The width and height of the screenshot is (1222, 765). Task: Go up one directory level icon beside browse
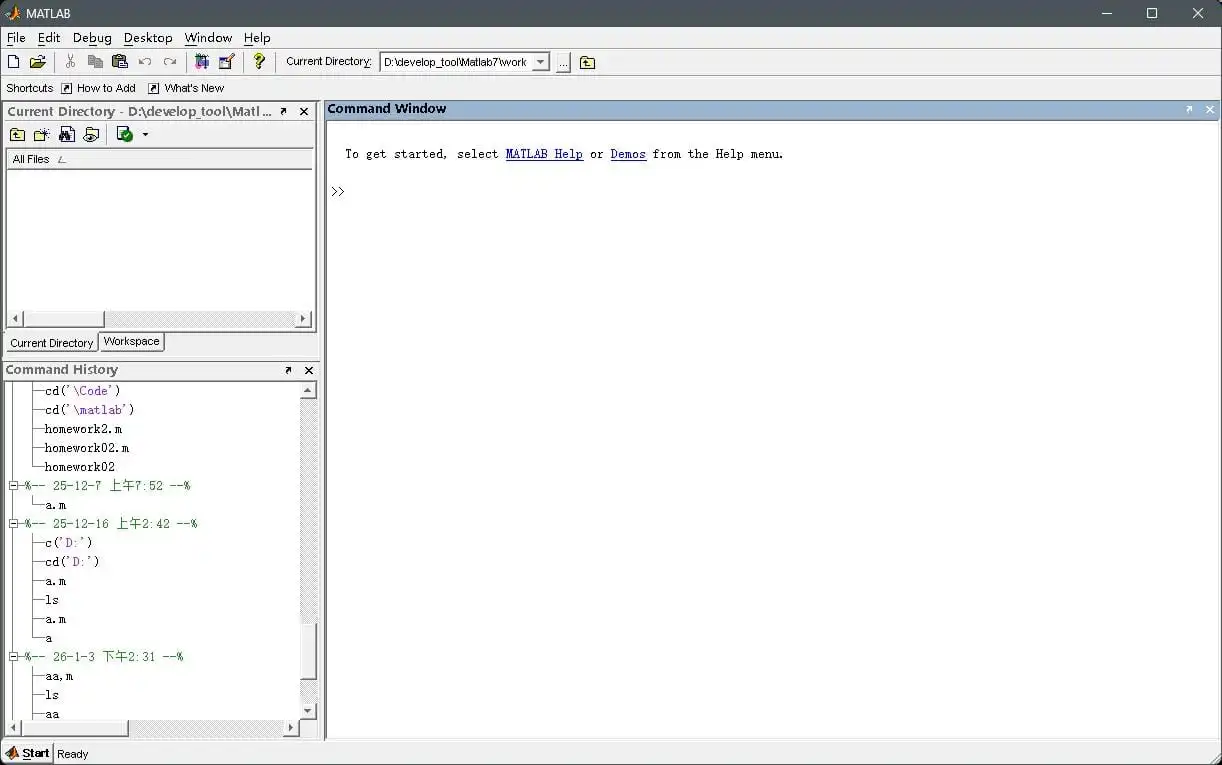pos(587,63)
